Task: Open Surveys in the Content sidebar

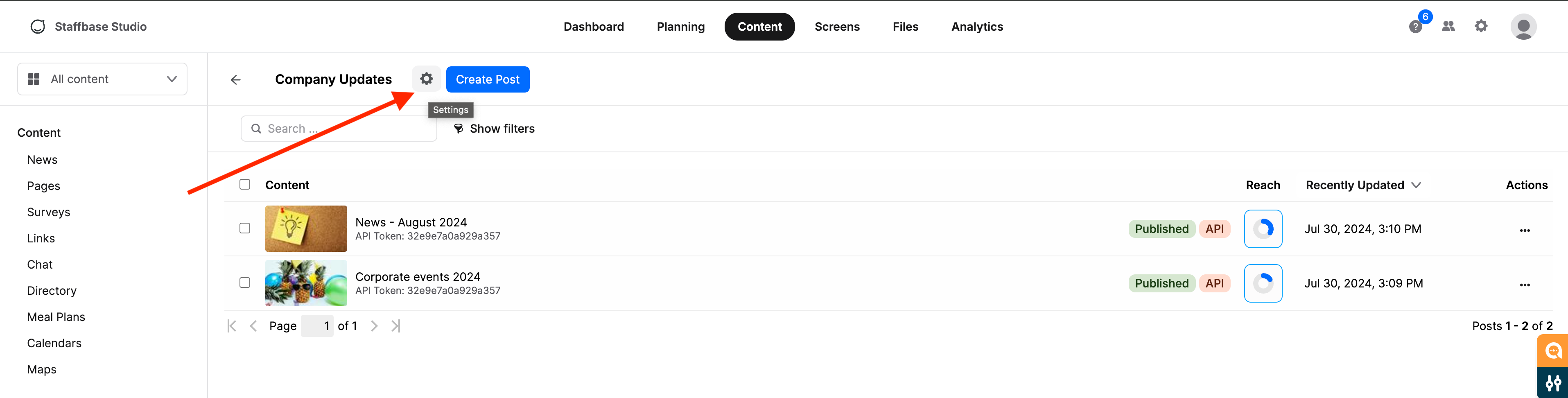Action: click(49, 213)
